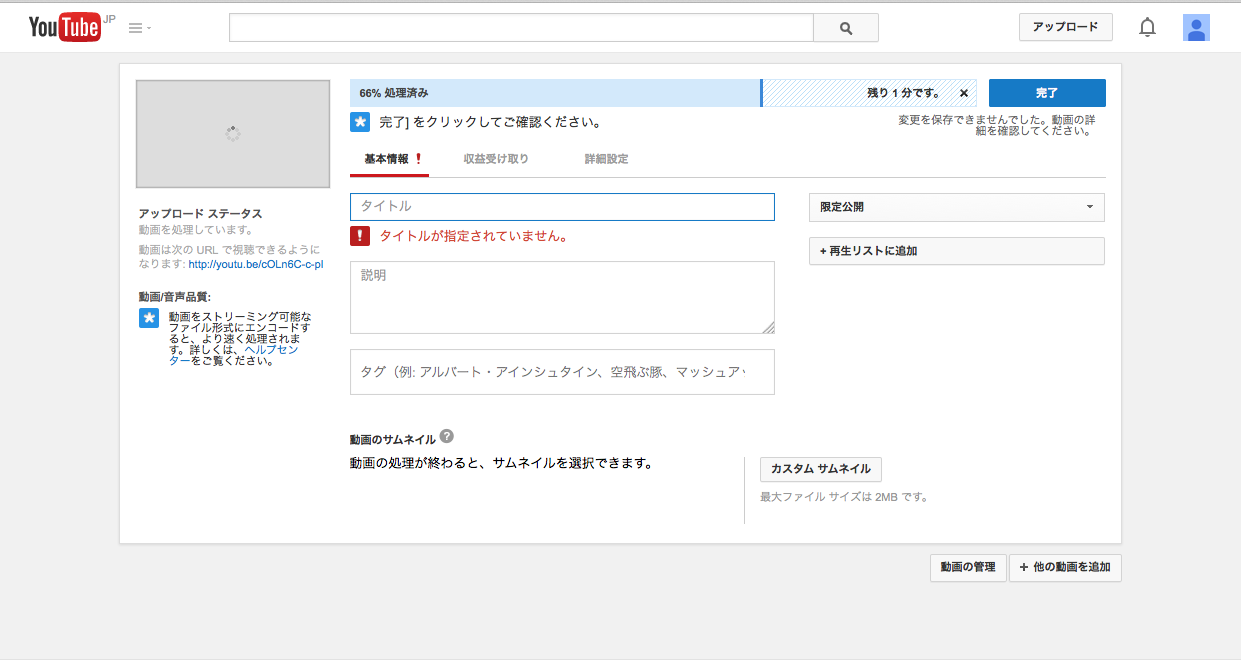Focus the 説明 description text area
Viewport: 1241px width, 660px height.
pyautogui.click(x=562, y=298)
